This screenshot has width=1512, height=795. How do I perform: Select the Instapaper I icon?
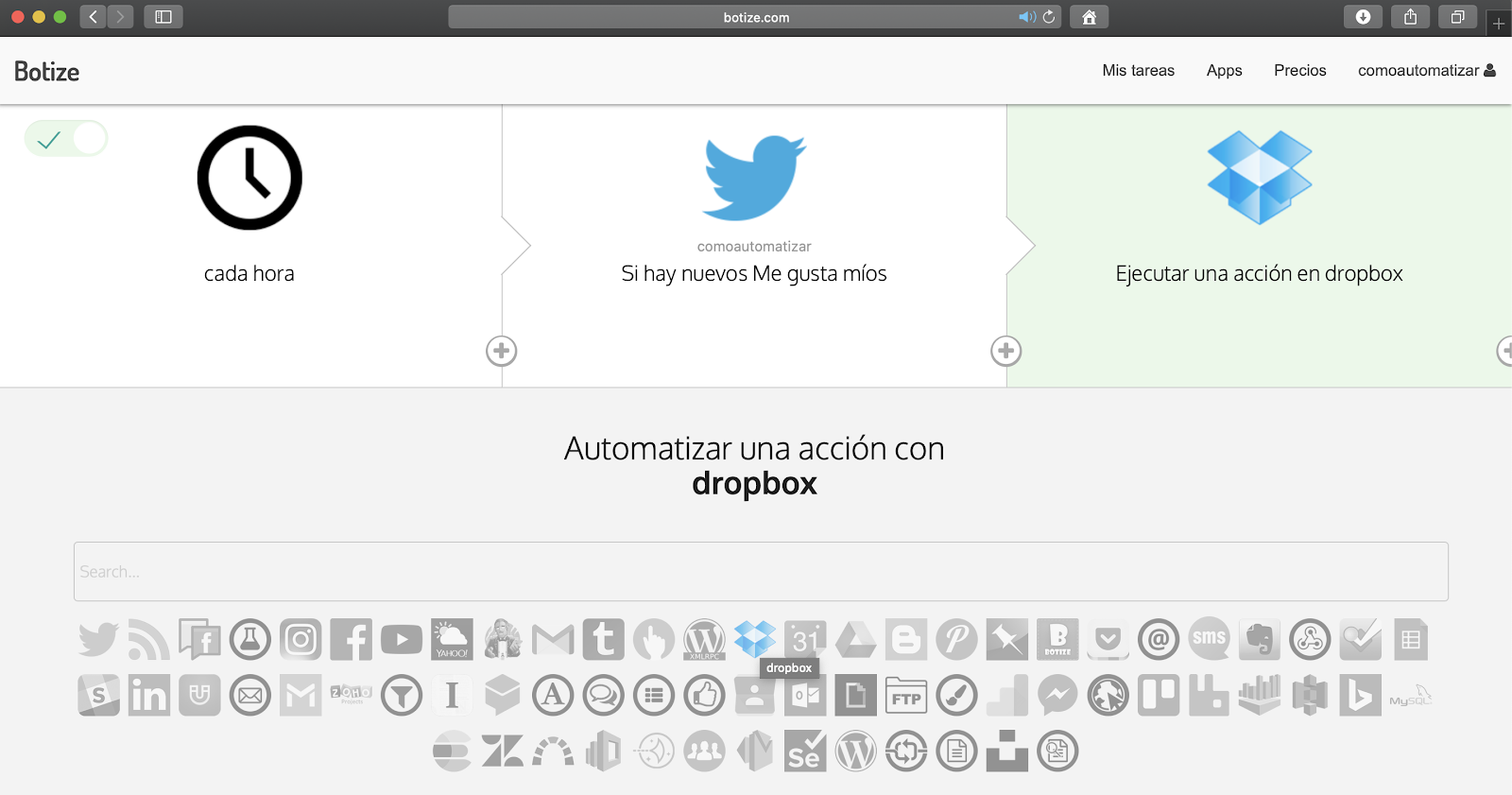pos(452,696)
